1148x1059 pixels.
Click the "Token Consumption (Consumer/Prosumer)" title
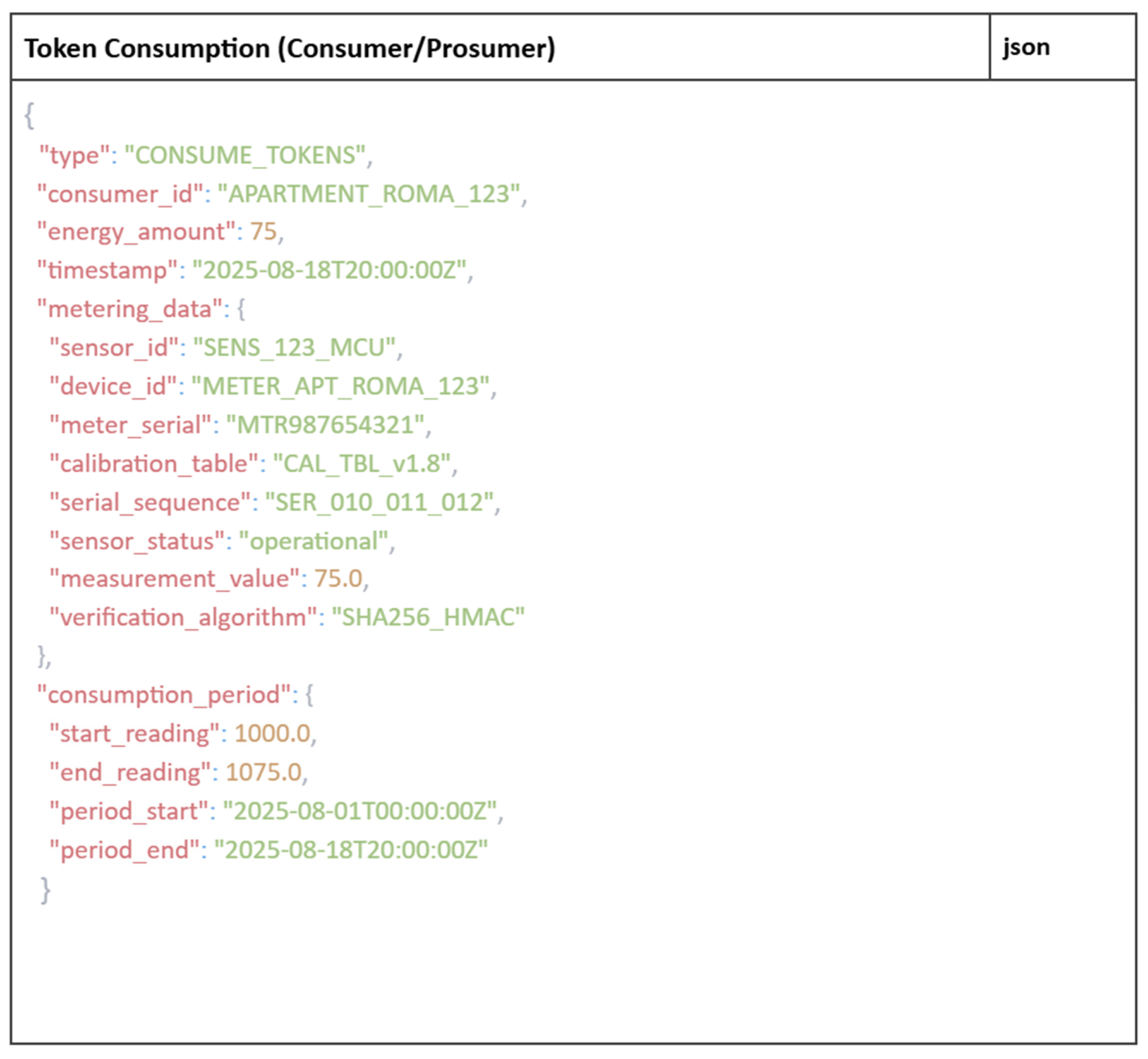click(x=289, y=48)
